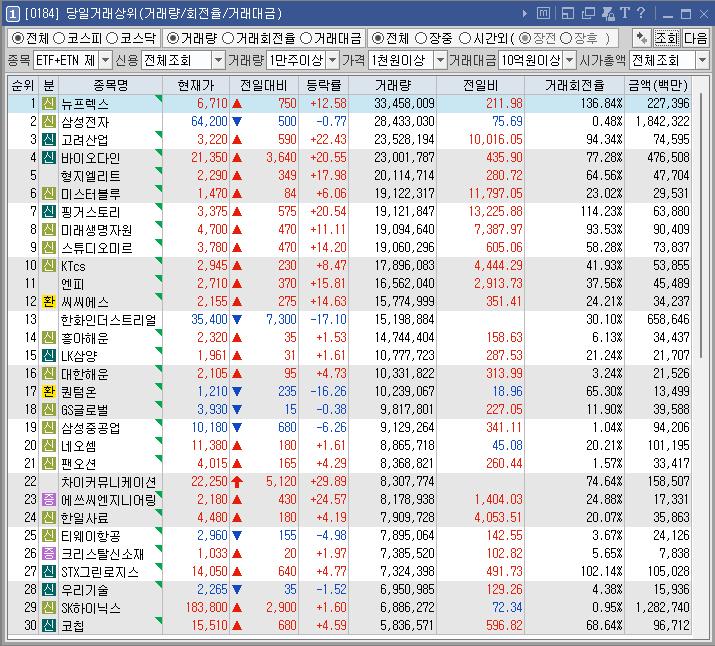Click the 신 badge next to 바이오다인

[x=49, y=158]
